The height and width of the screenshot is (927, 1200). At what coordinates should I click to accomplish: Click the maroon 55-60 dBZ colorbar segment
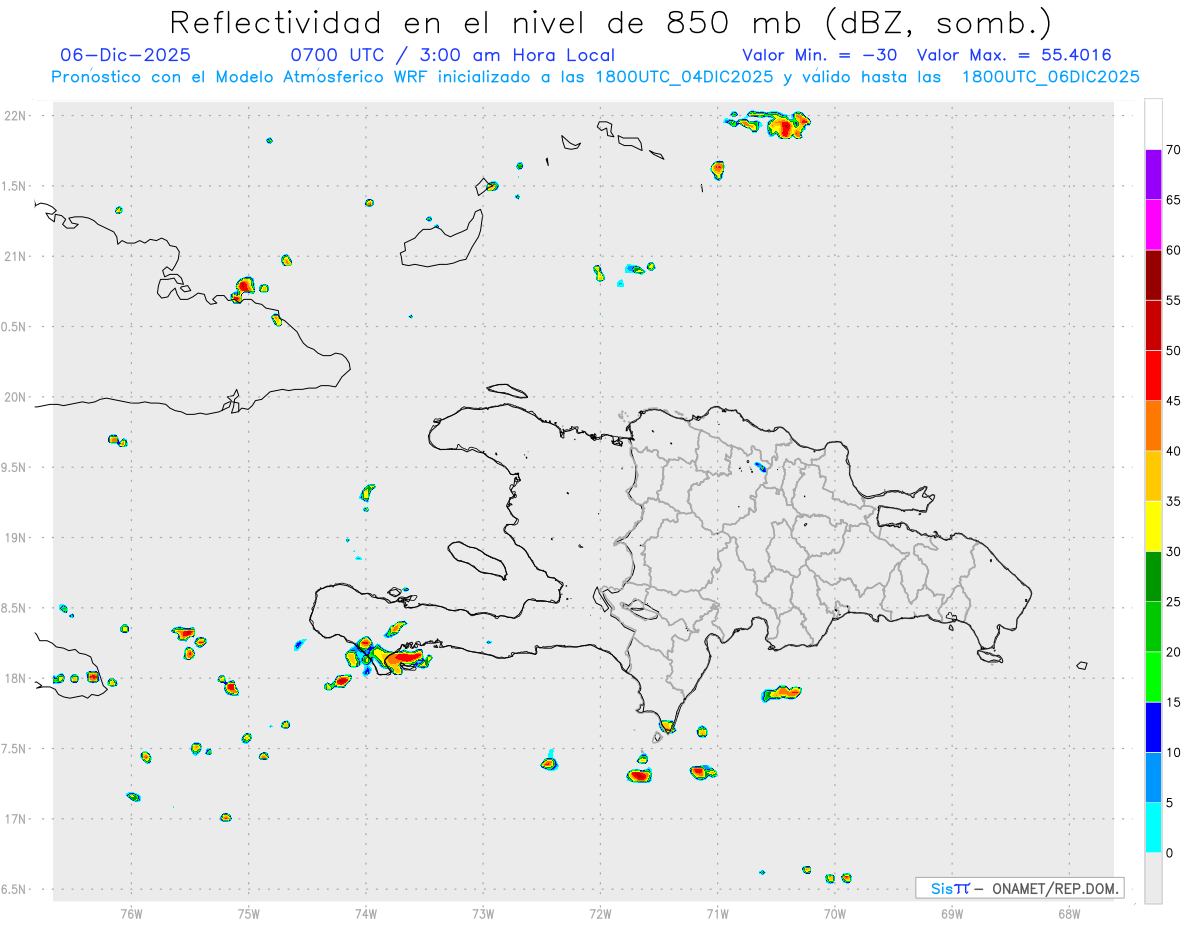click(x=1153, y=275)
